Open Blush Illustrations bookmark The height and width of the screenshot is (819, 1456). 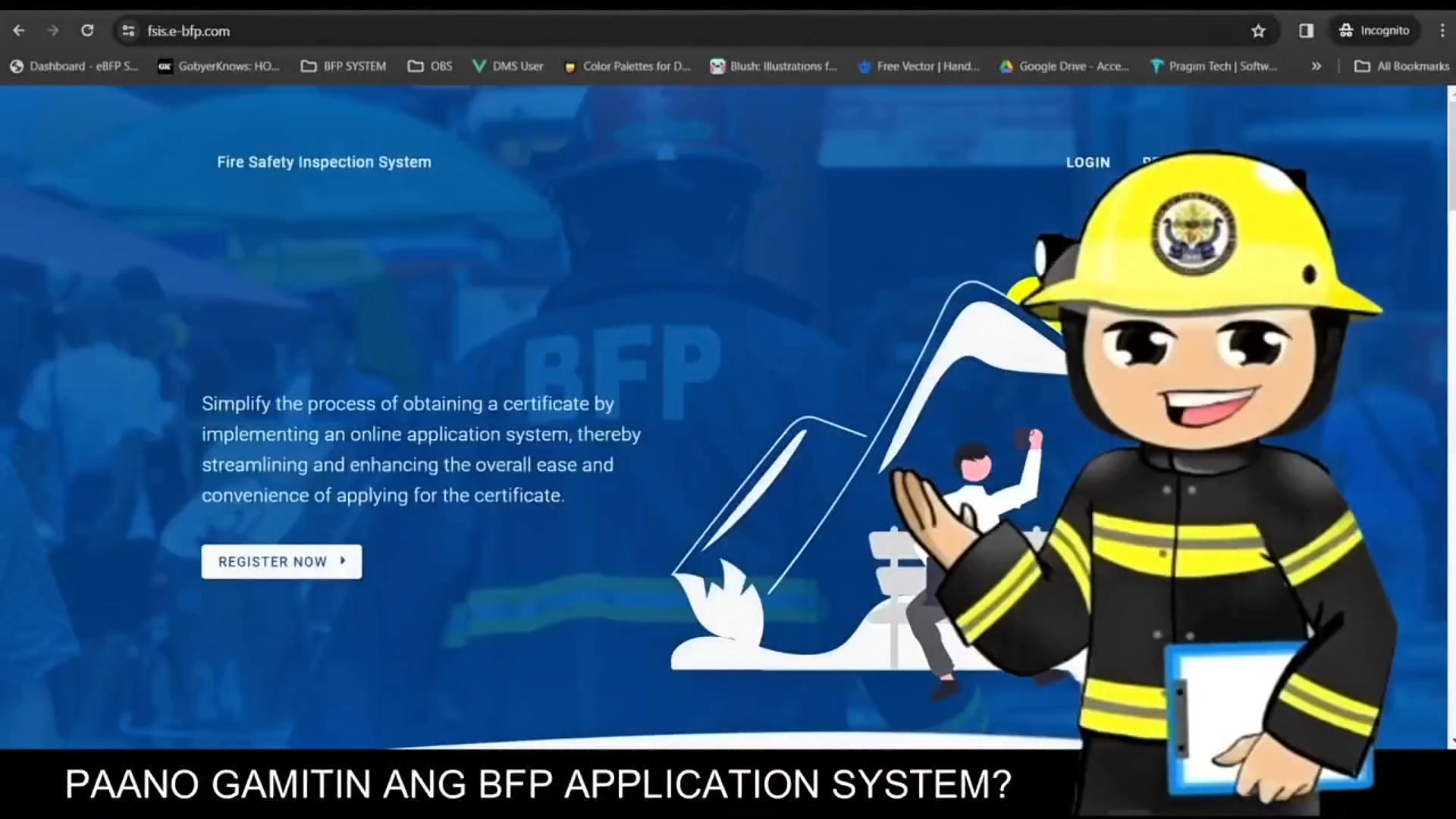tap(773, 66)
